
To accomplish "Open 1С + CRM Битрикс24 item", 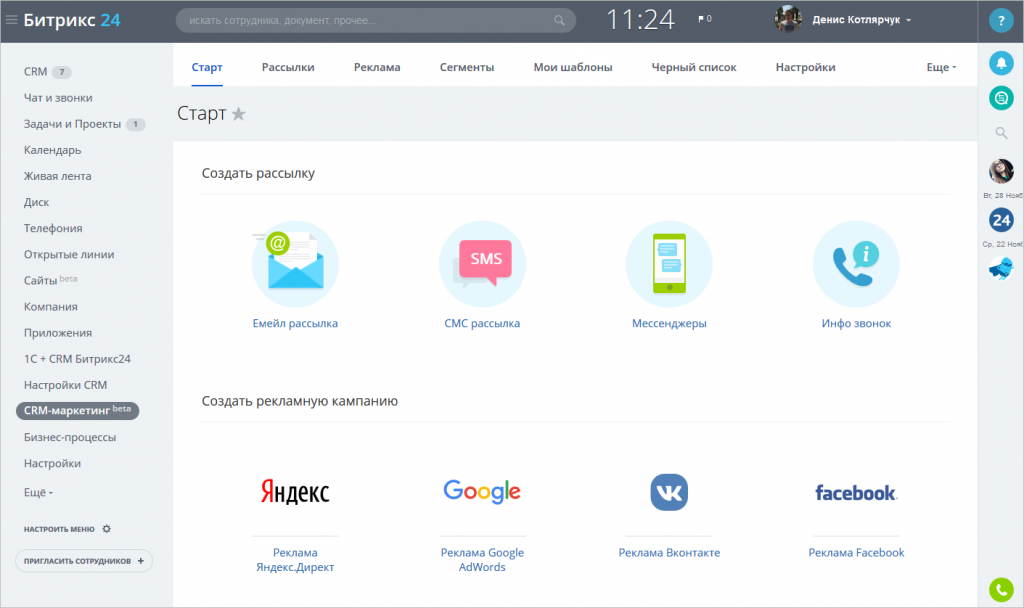I will [77, 359].
